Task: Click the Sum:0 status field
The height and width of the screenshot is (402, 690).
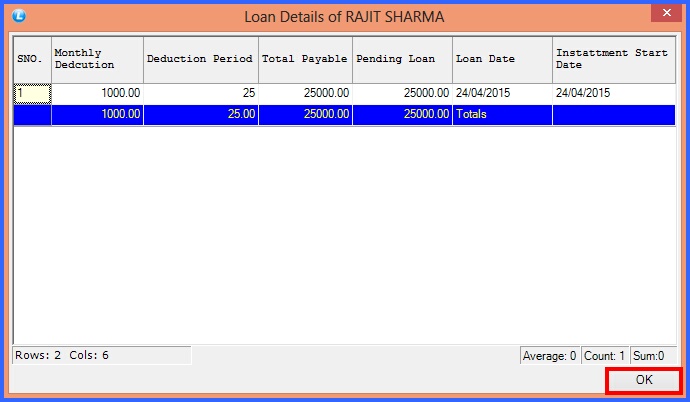Action: point(653,355)
